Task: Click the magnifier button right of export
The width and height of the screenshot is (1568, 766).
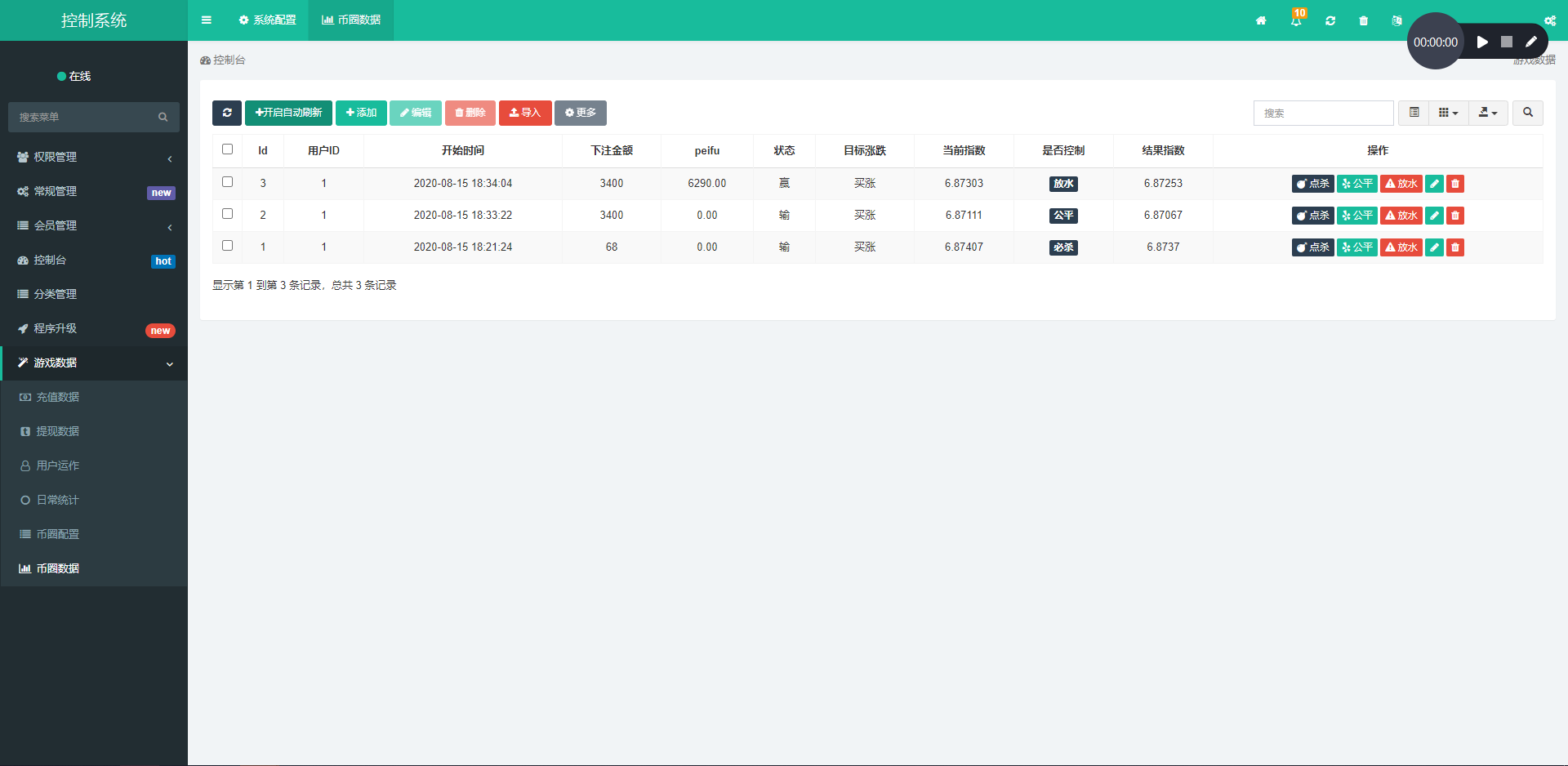Action: pos(1527,113)
